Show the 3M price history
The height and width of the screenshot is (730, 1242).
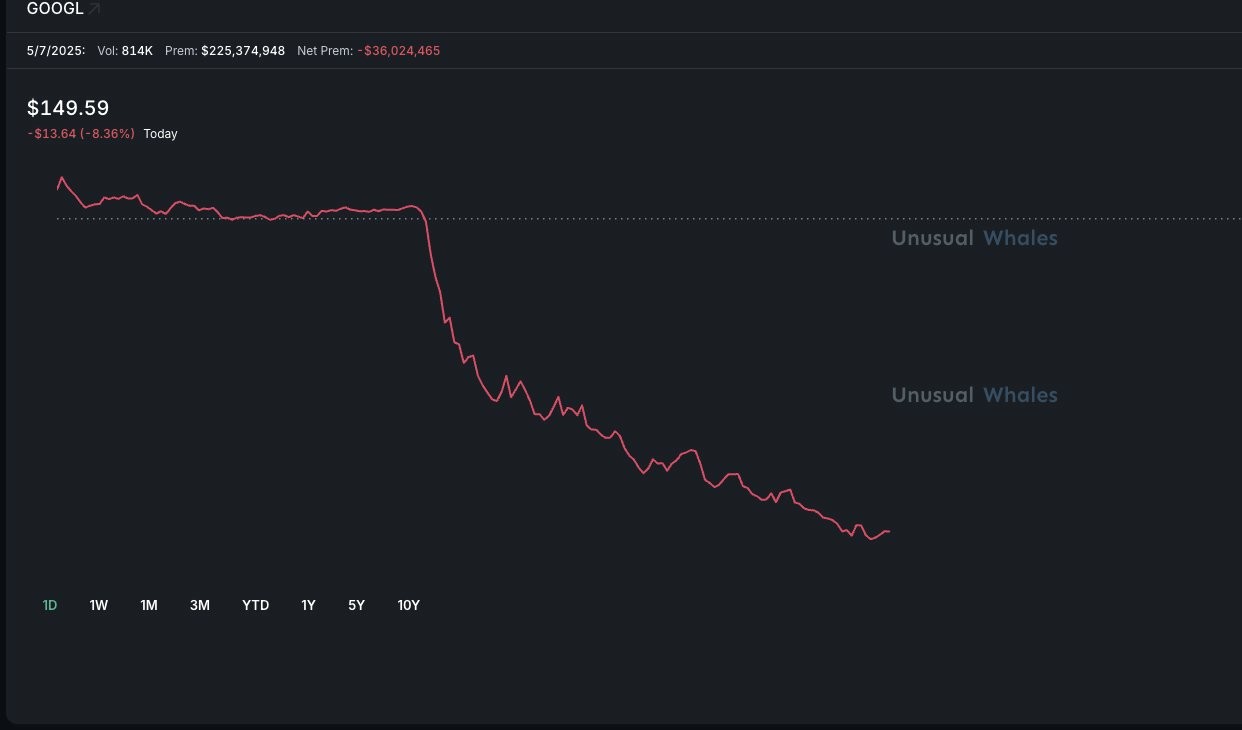(200, 605)
